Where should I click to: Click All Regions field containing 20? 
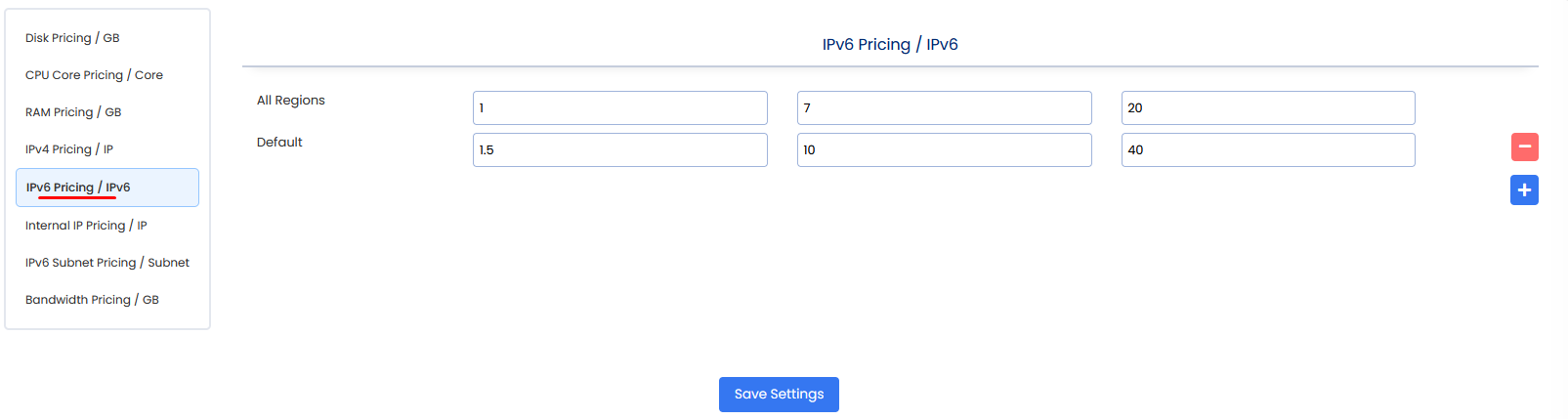click(1267, 107)
